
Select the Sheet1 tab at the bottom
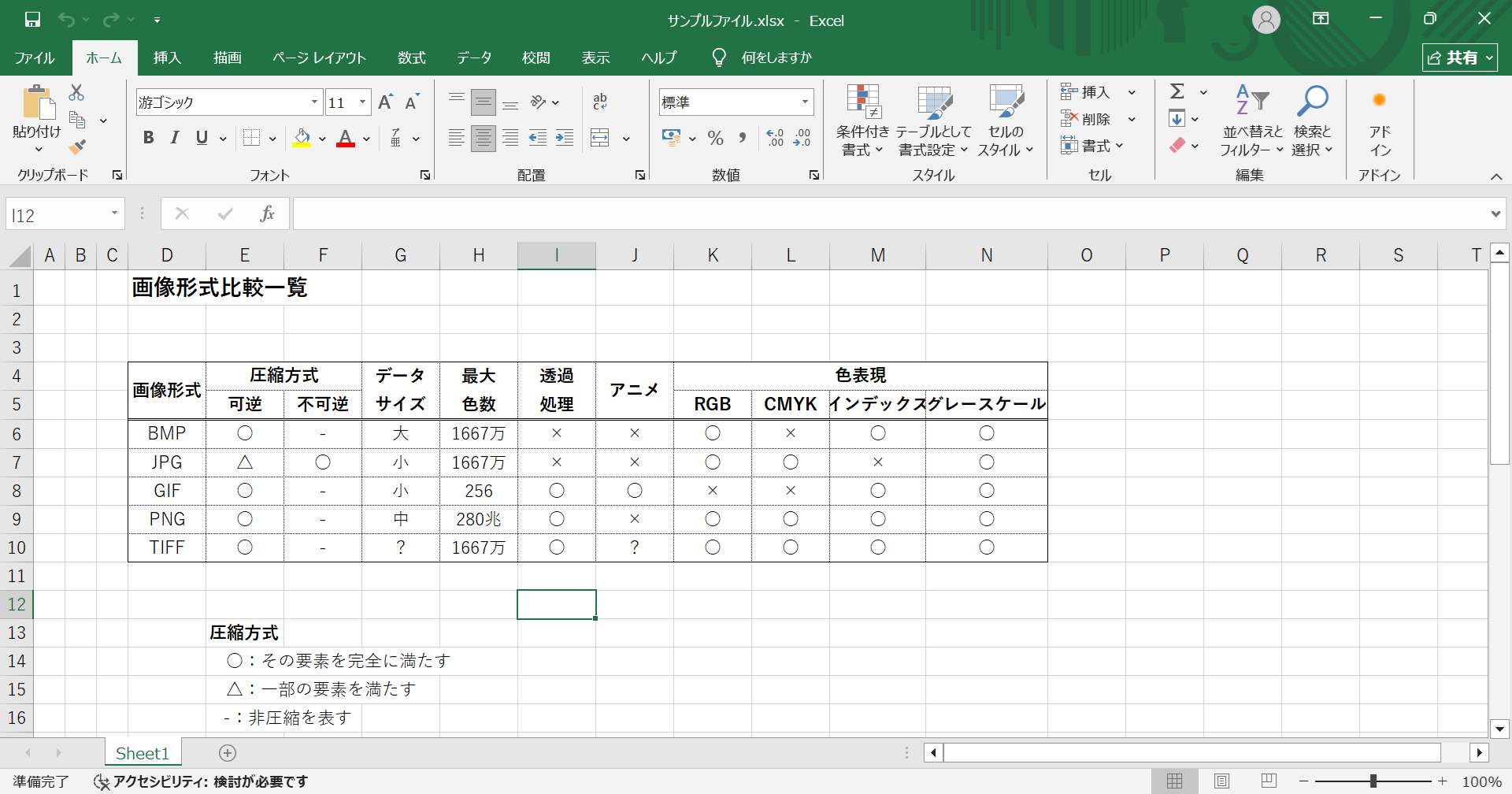coord(143,752)
